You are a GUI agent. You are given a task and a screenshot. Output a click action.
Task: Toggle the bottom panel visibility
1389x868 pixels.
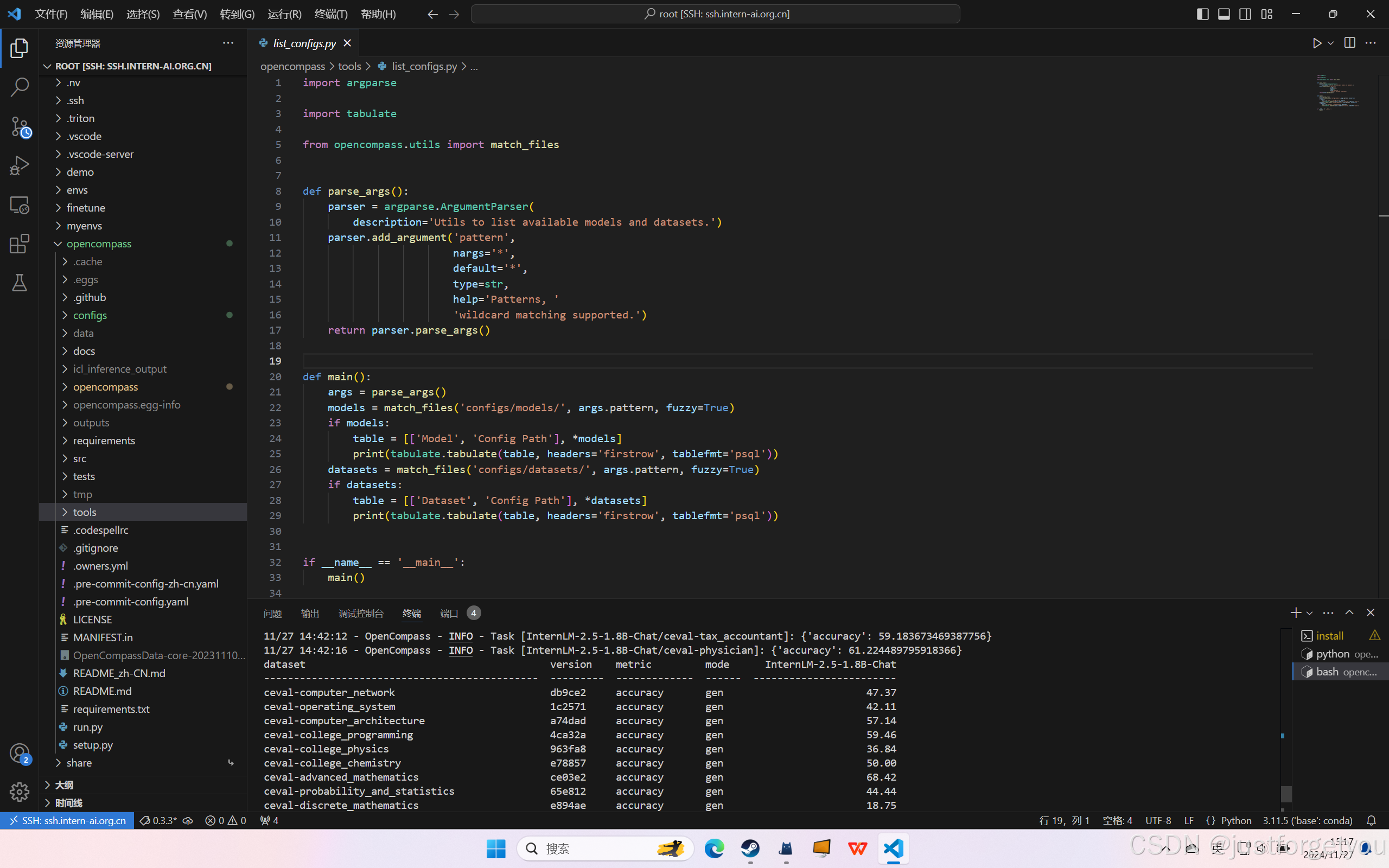click(1224, 14)
